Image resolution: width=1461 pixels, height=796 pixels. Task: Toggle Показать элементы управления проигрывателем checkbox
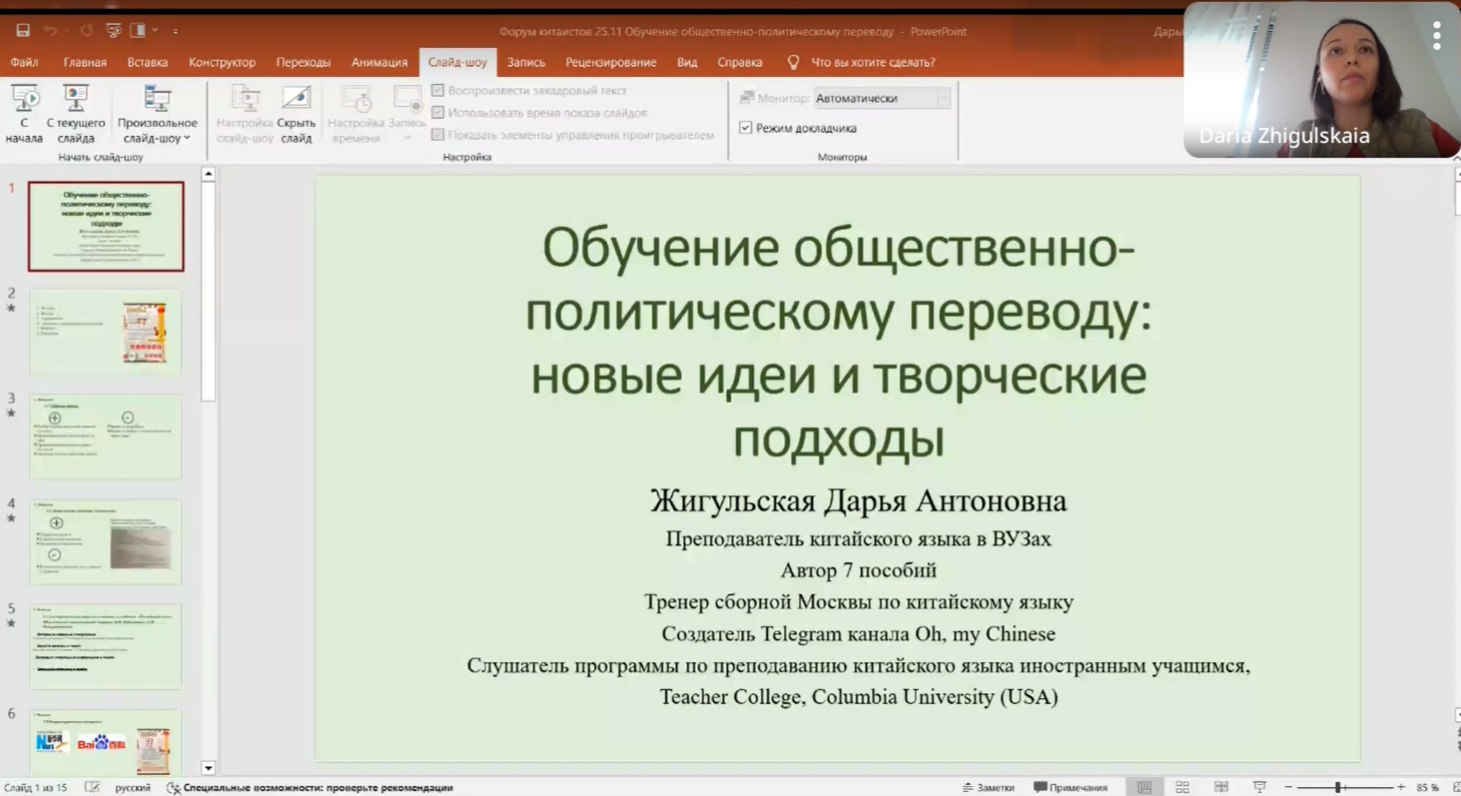pyautogui.click(x=438, y=135)
